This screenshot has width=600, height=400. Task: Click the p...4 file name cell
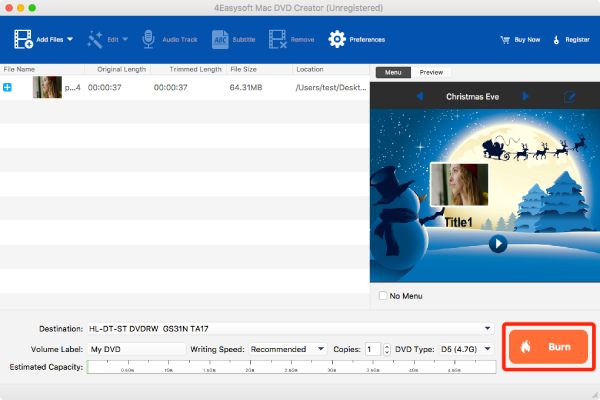72,87
